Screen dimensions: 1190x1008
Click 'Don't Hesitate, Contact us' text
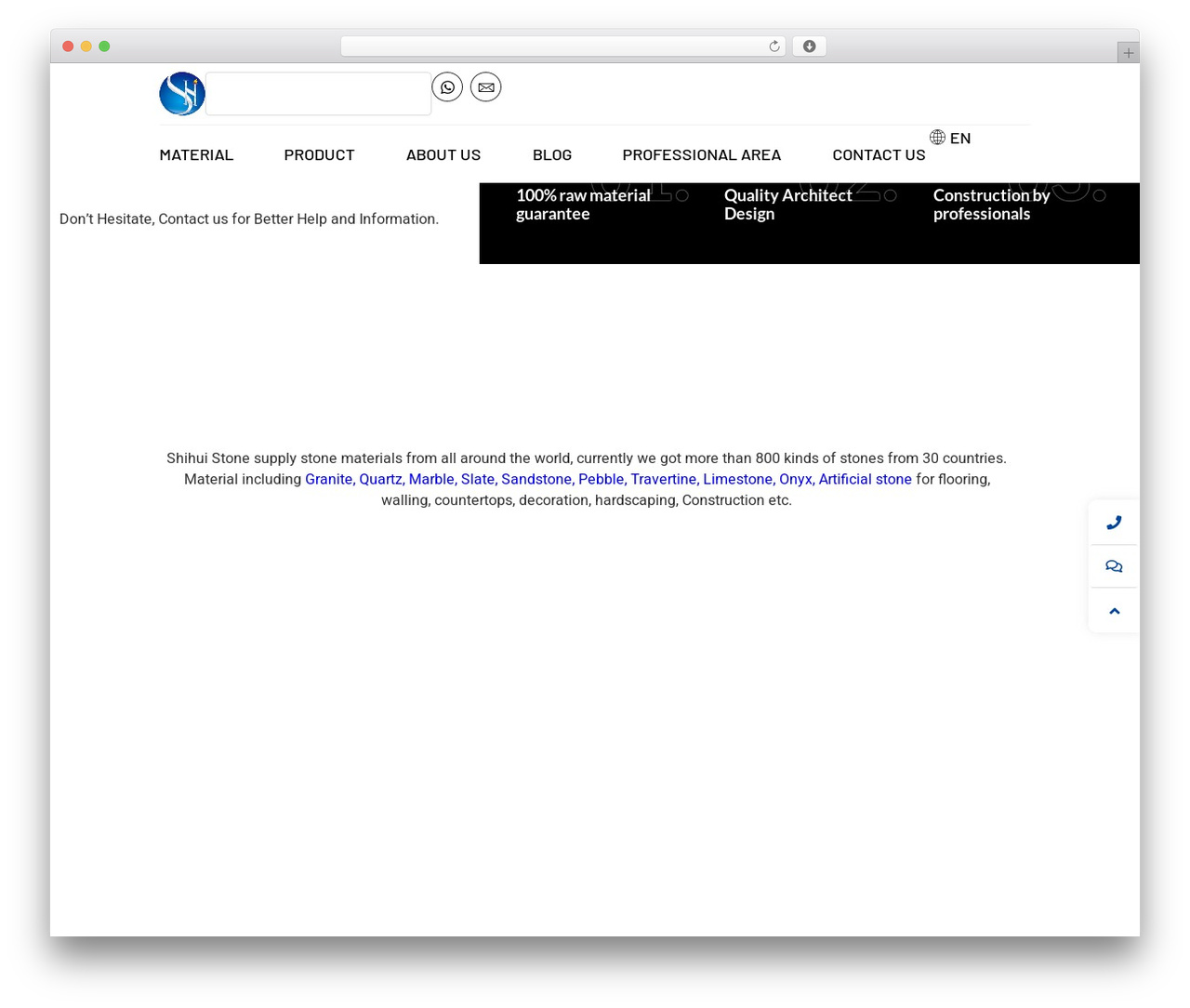tap(249, 219)
